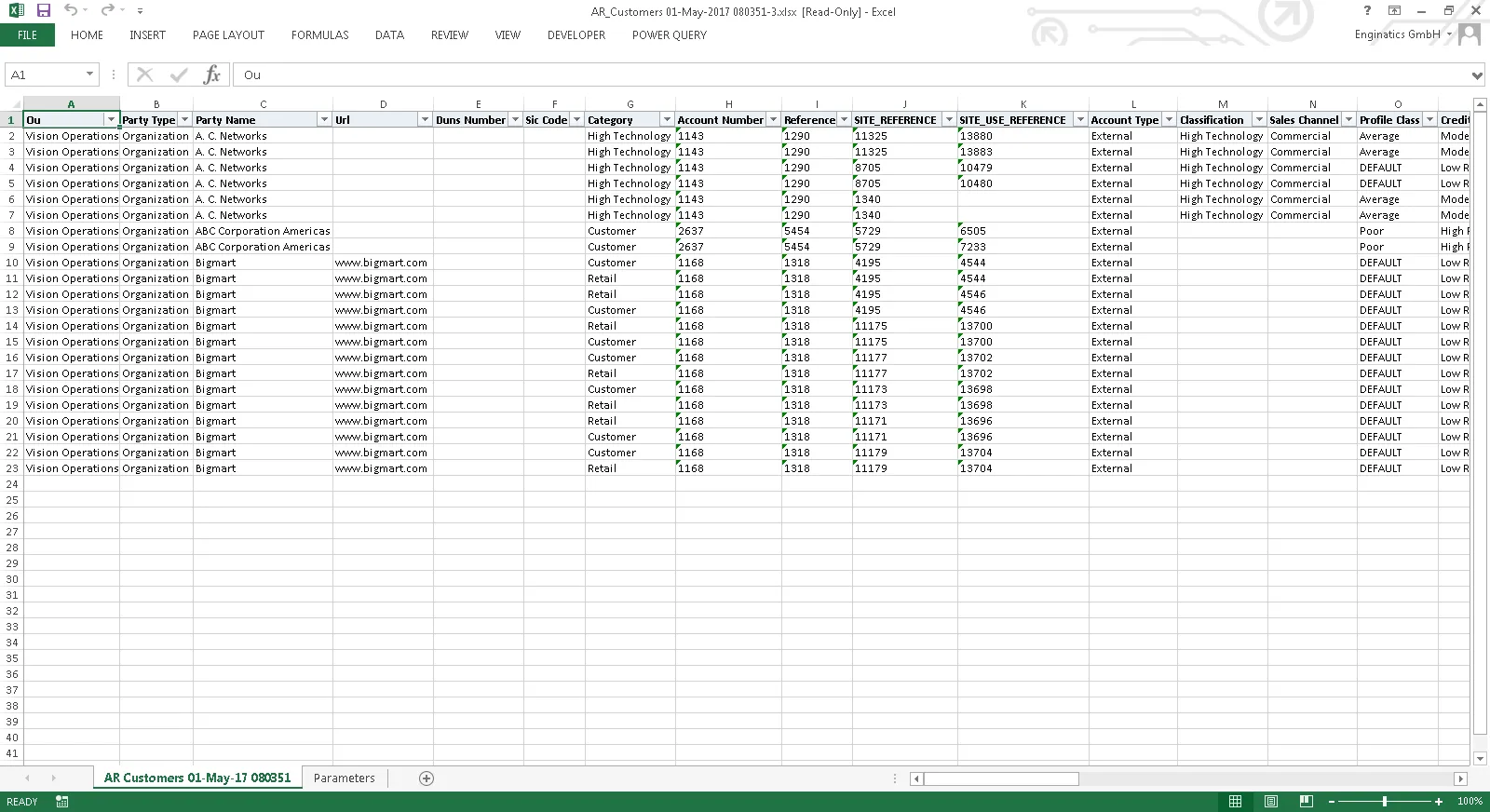
Task: Click the 100% zoom level
Action: coord(1470,801)
